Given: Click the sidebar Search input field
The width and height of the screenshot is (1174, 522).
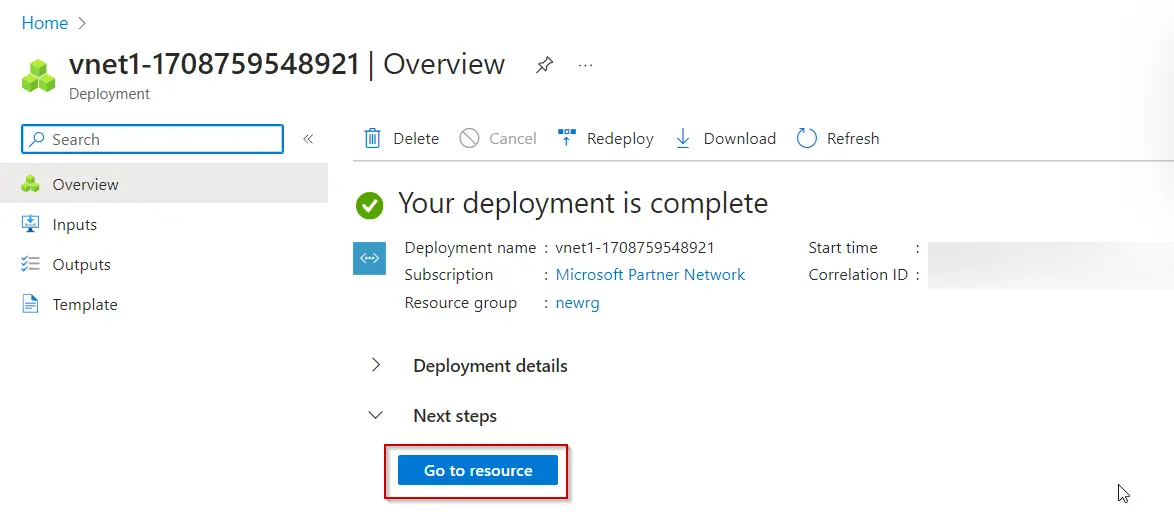Looking at the screenshot, I should pyautogui.click(x=160, y=139).
